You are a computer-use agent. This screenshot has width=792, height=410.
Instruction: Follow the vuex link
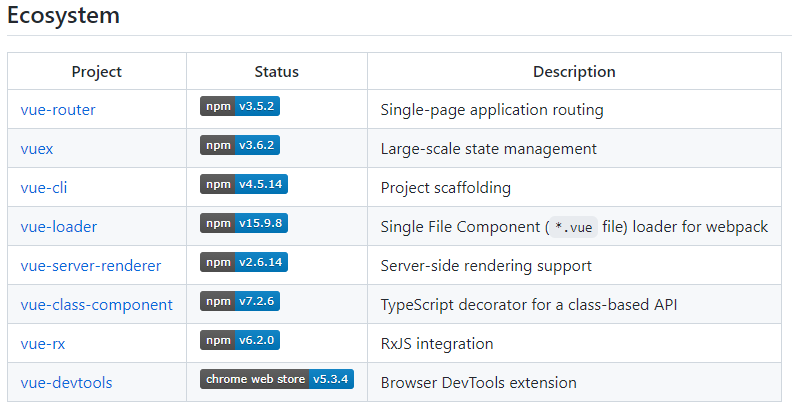point(37,149)
